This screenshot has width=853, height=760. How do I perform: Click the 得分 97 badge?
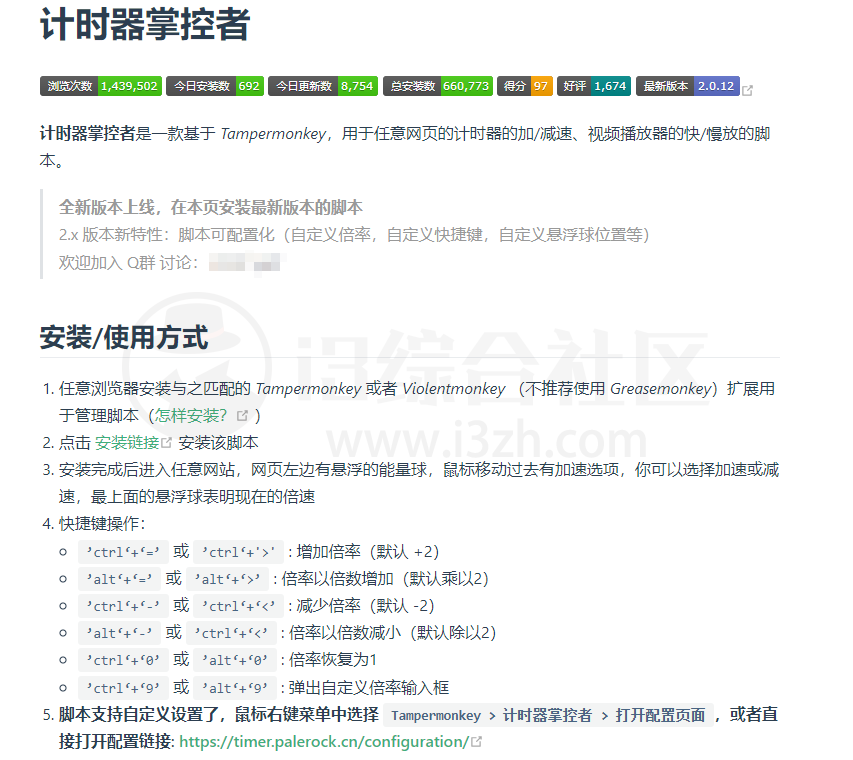[x=525, y=86]
